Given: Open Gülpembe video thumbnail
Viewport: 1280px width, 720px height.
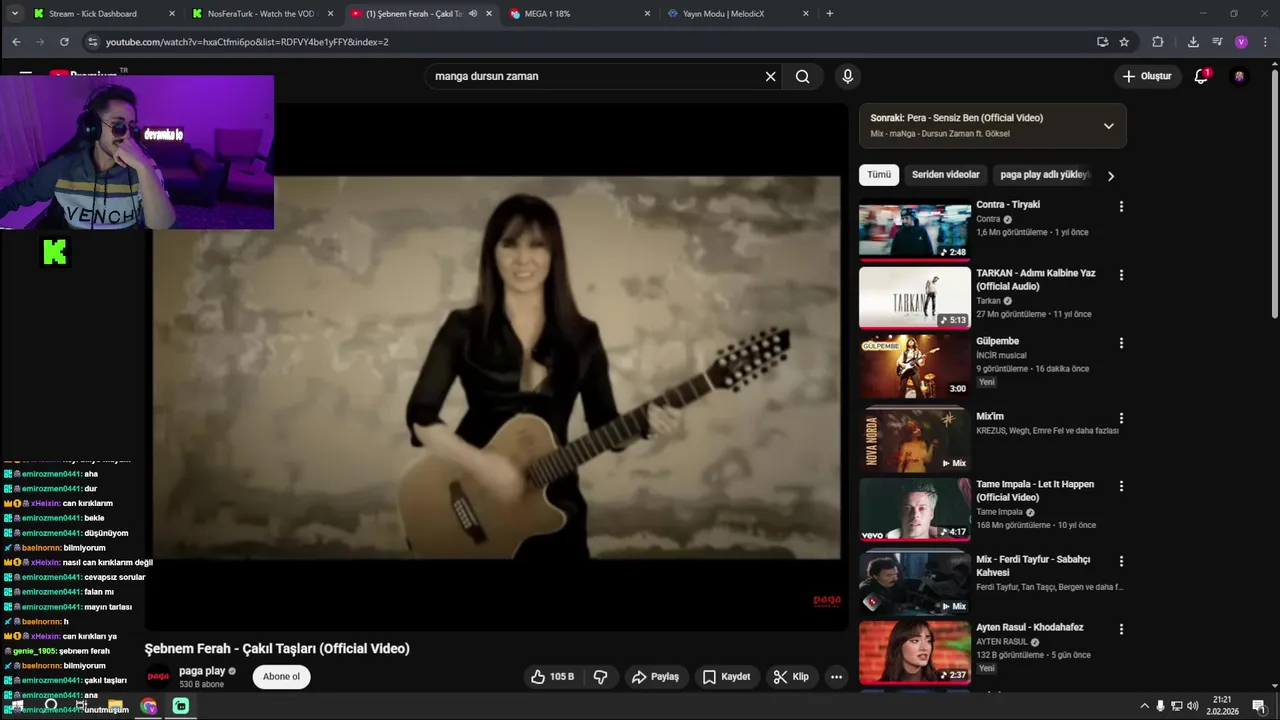Looking at the screenshot, I should [915, 367].
